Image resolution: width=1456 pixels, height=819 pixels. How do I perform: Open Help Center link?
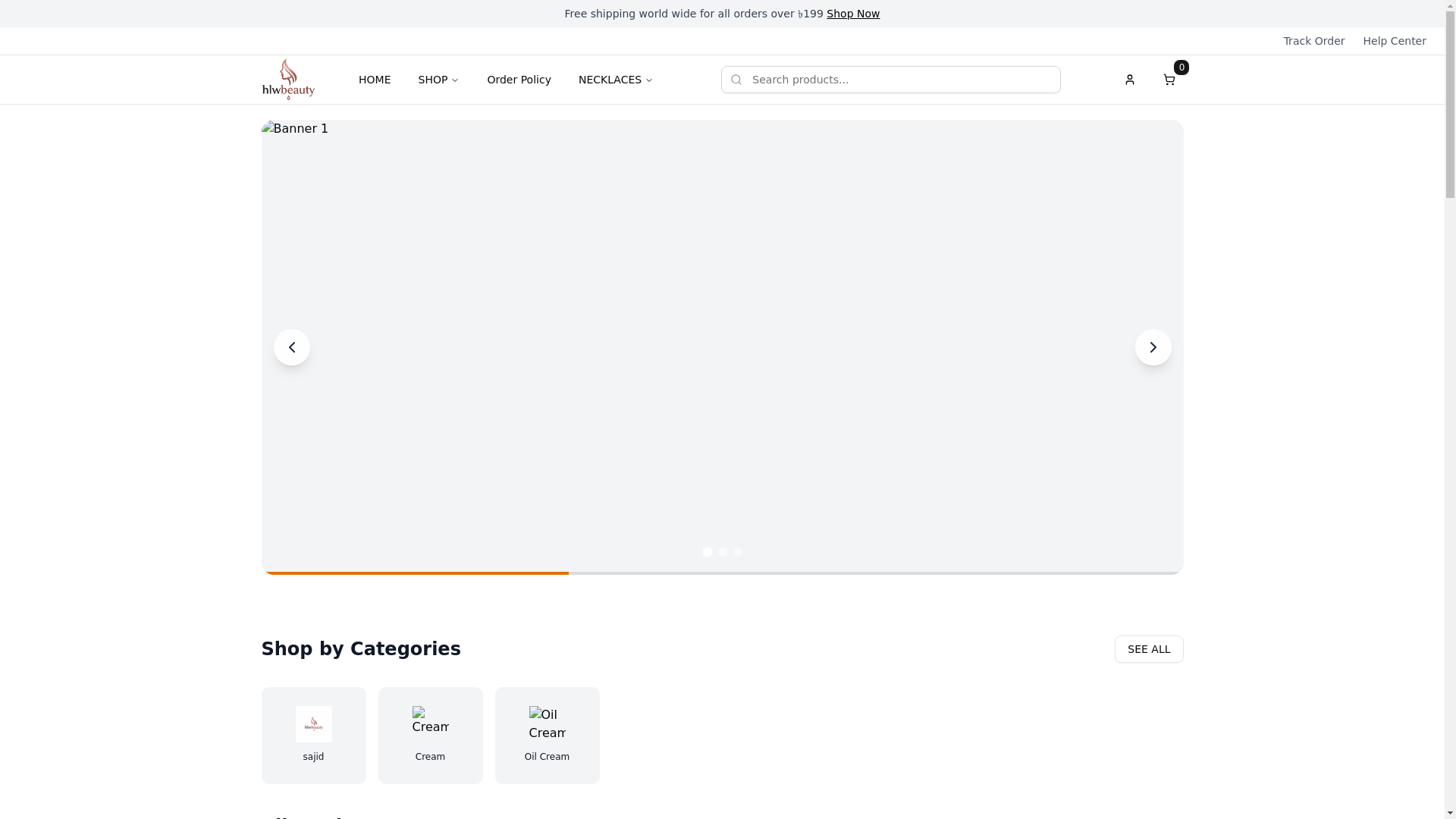coord(1394,41)
